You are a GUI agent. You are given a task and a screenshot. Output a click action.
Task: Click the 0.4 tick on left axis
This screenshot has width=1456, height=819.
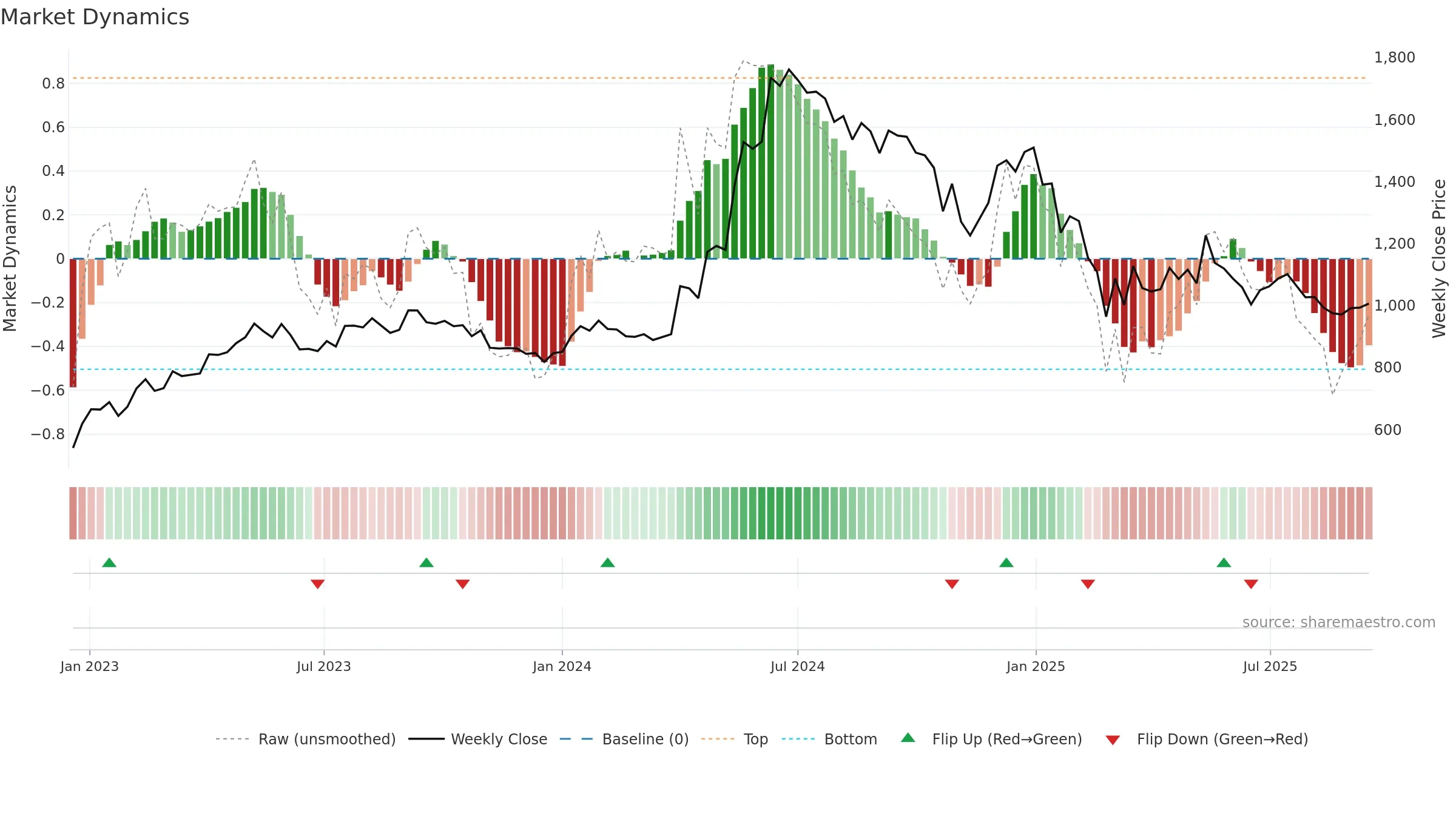click(x=53, y=171)
